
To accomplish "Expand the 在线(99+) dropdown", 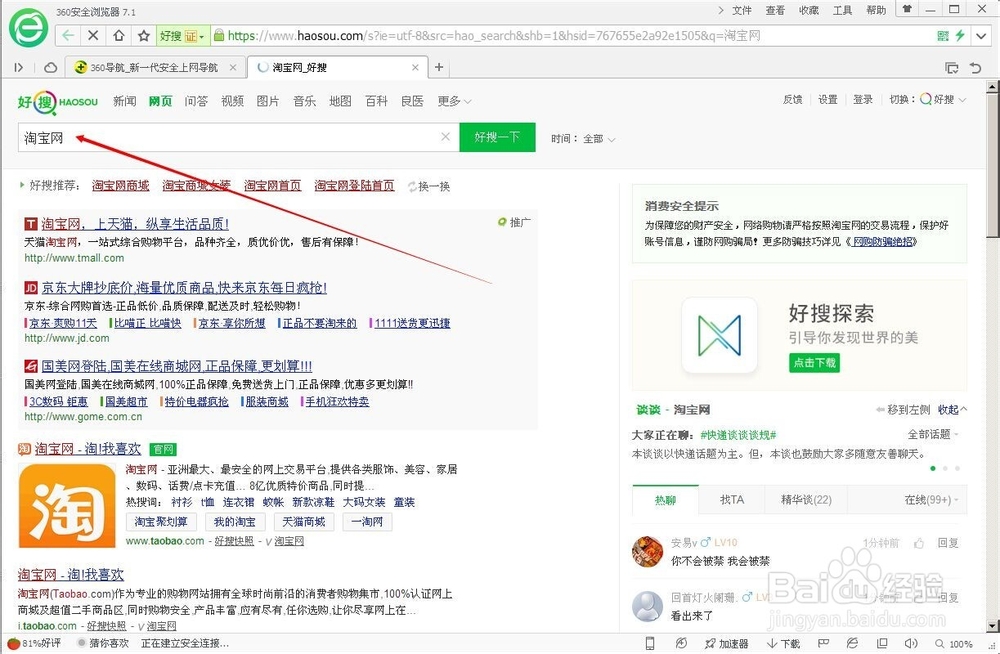I will point(932,500).
